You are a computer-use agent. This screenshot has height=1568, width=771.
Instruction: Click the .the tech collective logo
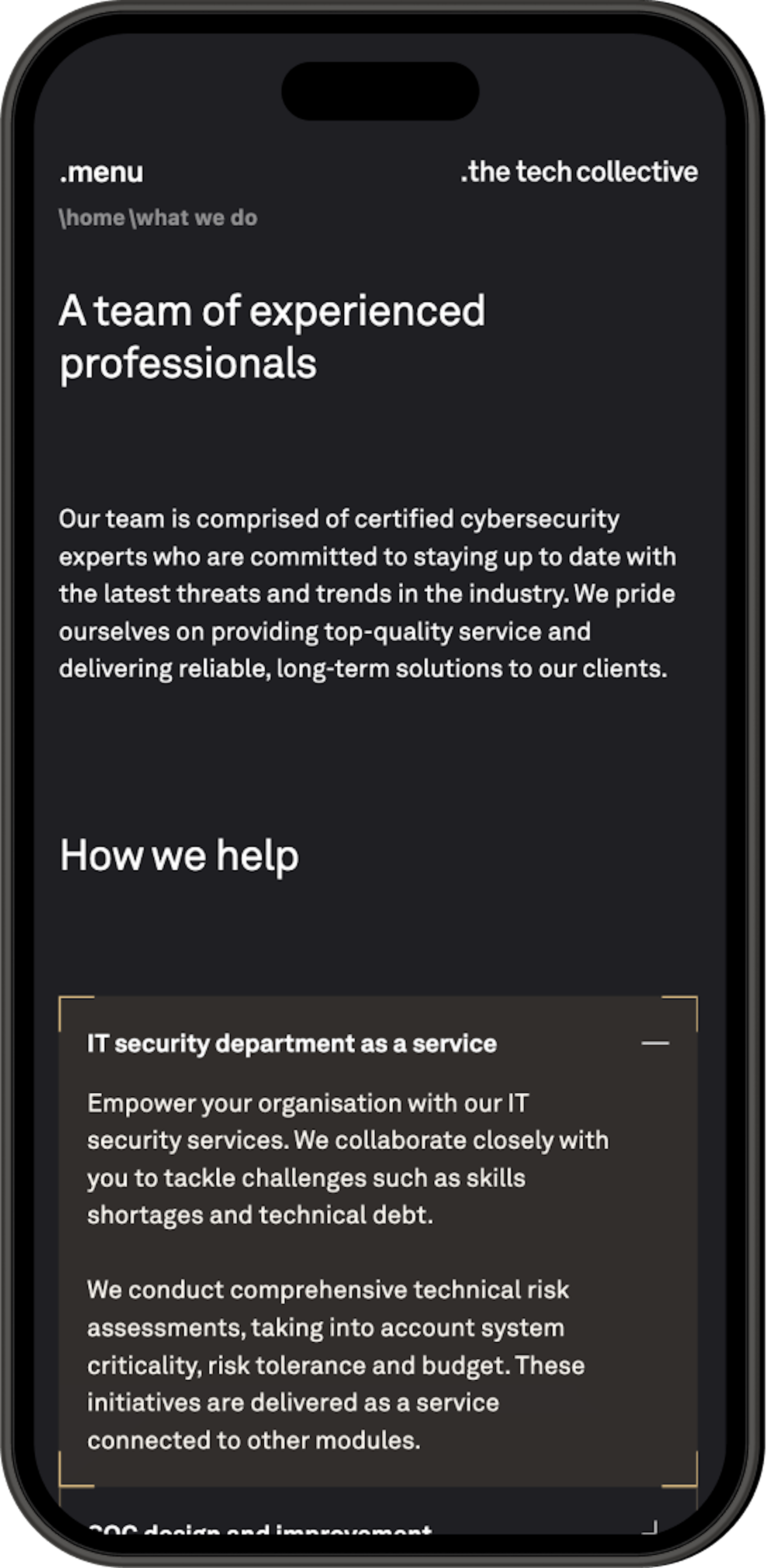click(x=579, y=172)
